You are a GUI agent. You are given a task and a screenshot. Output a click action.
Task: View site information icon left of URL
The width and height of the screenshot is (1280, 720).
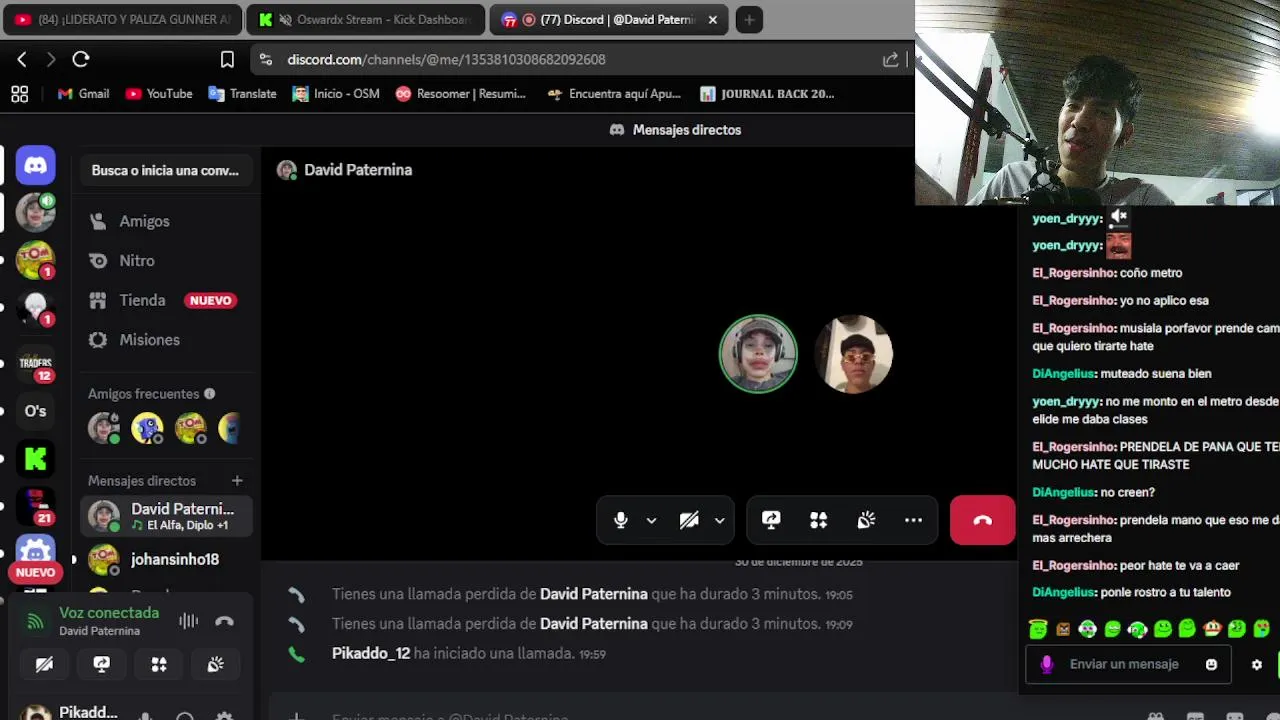[265, 59]
